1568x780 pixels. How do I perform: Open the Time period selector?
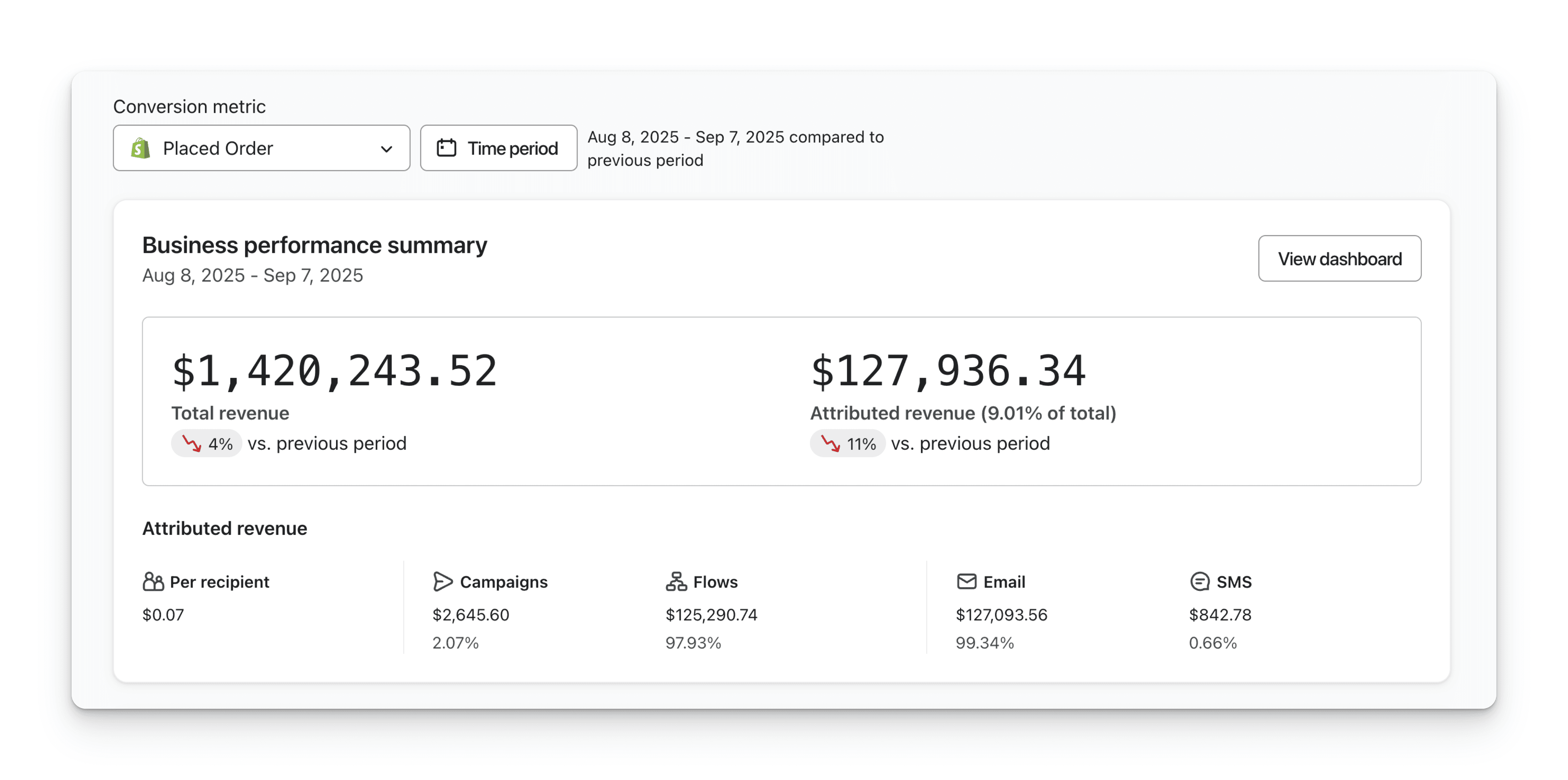pos(498,148)
